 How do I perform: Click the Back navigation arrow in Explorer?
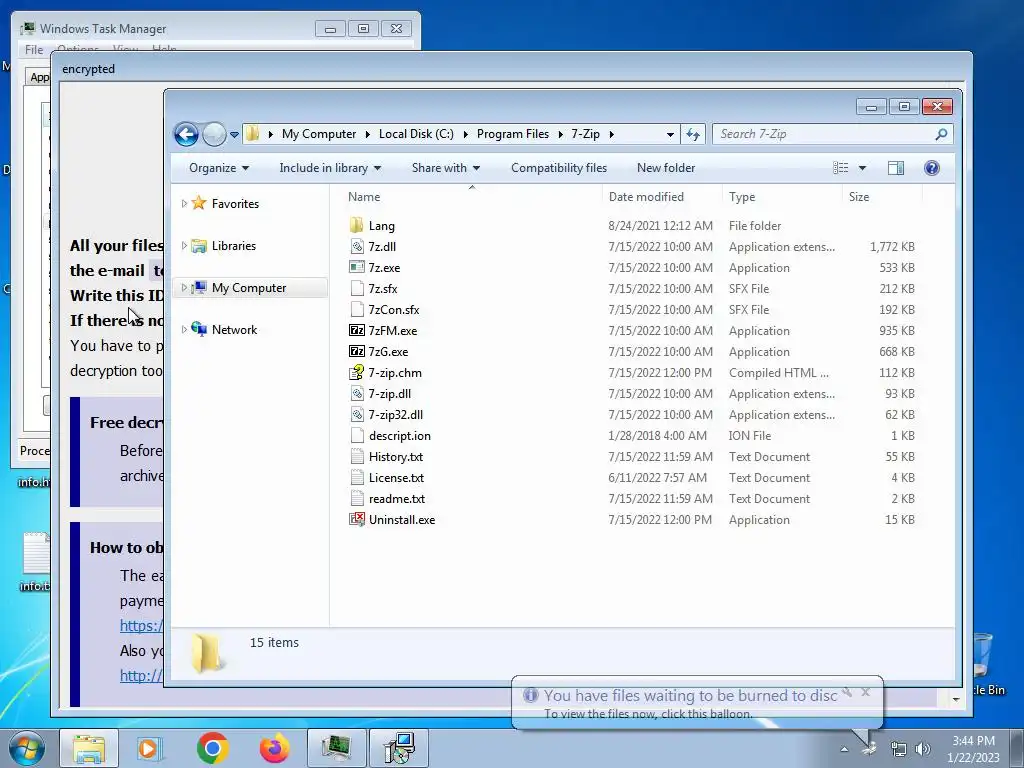click(186, 135)
